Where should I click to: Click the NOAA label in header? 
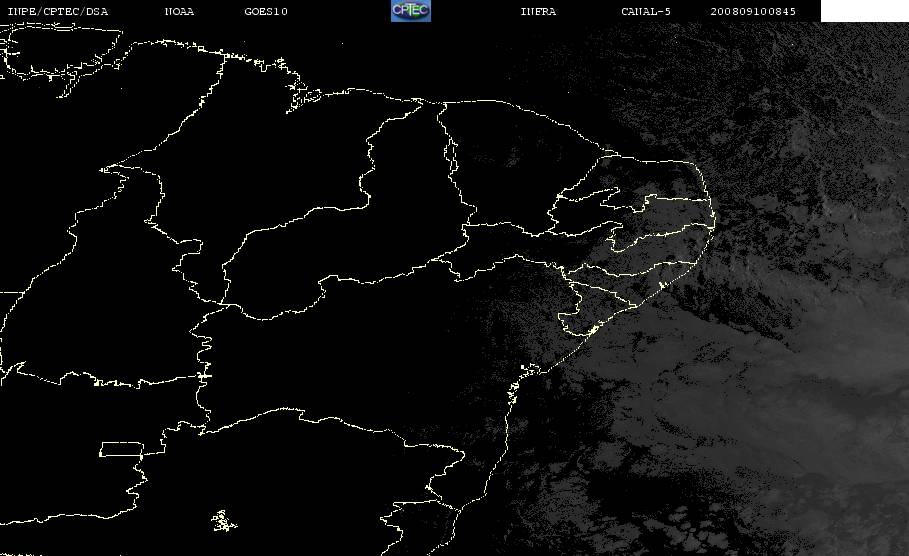[179, 12]
